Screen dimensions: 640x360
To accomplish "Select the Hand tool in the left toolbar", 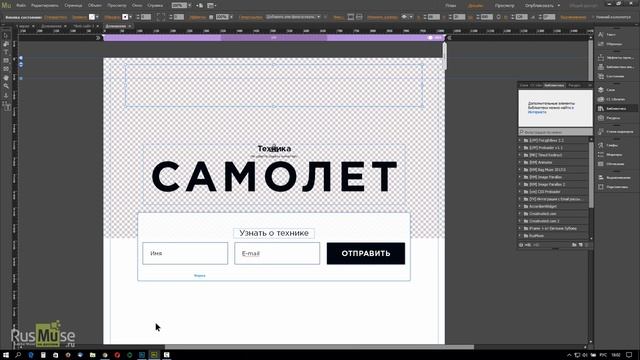I will (6, 78).
